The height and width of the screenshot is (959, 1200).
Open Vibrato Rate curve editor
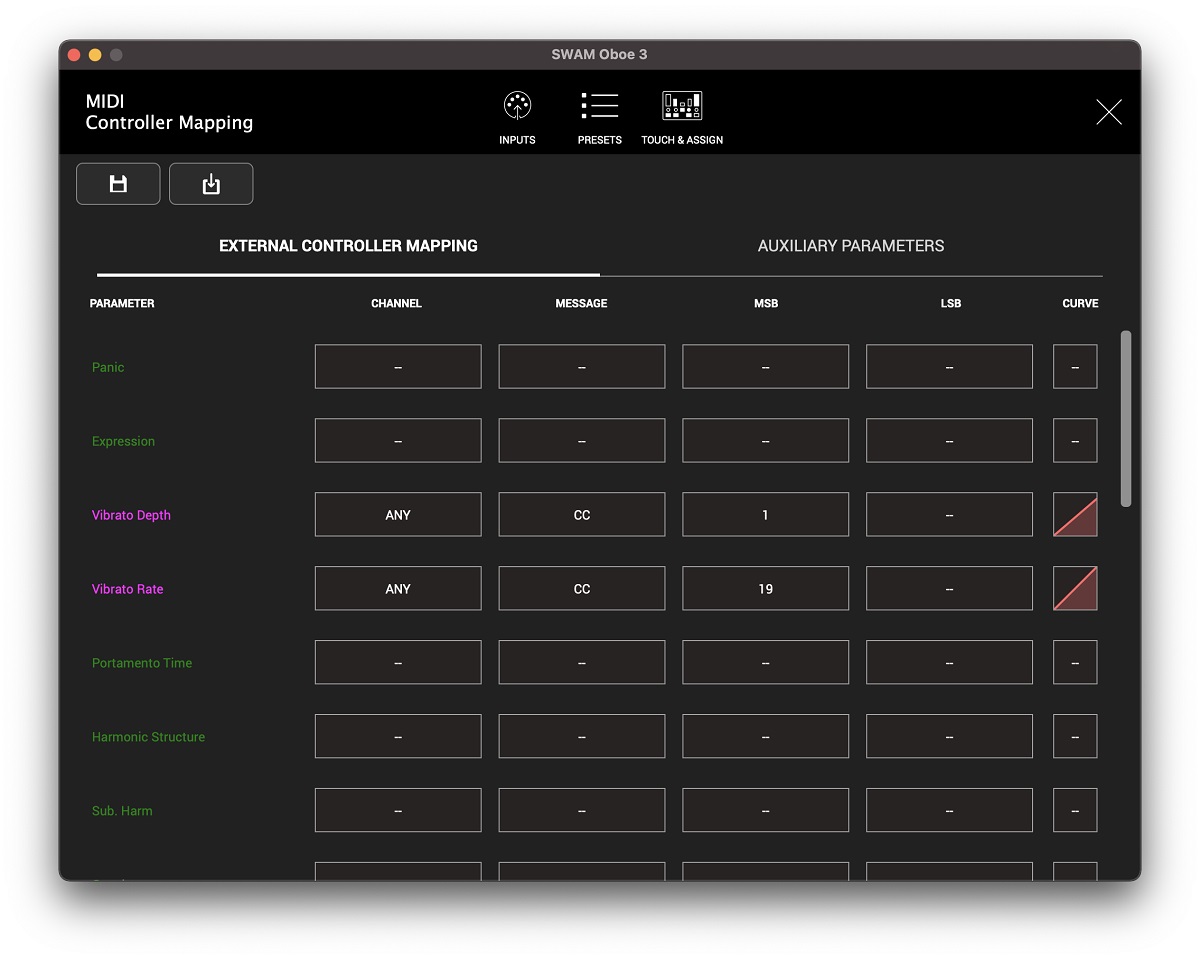click(1075, 589)
